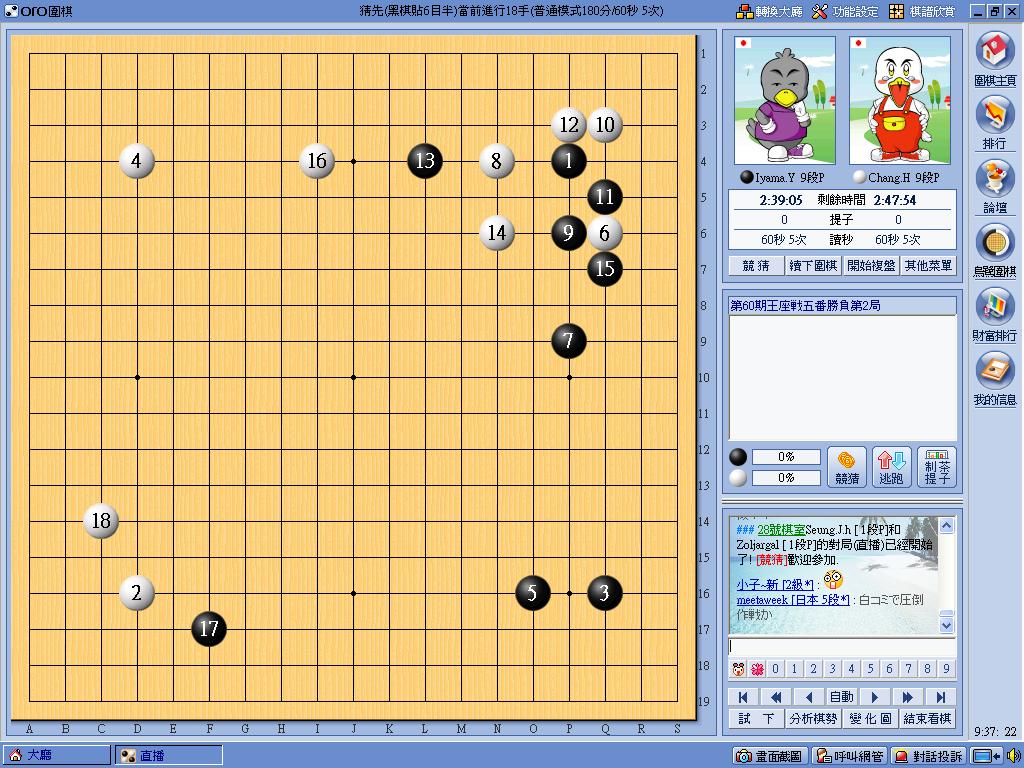Click quick-chat number 7 button

click(908, 669)
